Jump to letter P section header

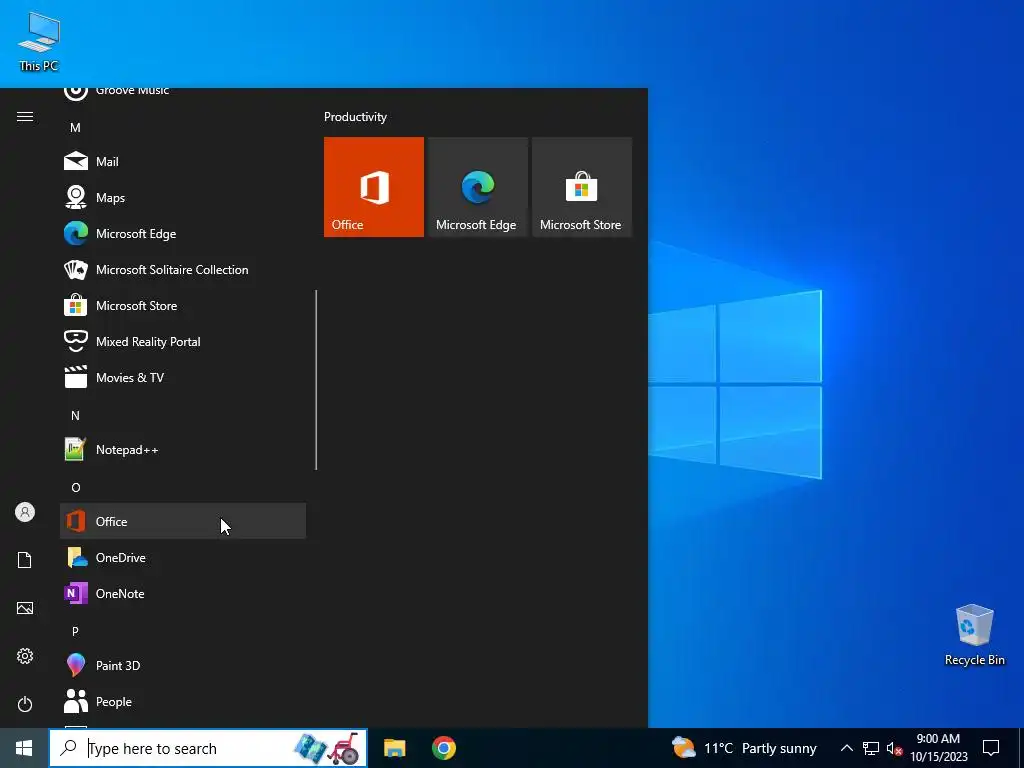click(x=75, y=632)
